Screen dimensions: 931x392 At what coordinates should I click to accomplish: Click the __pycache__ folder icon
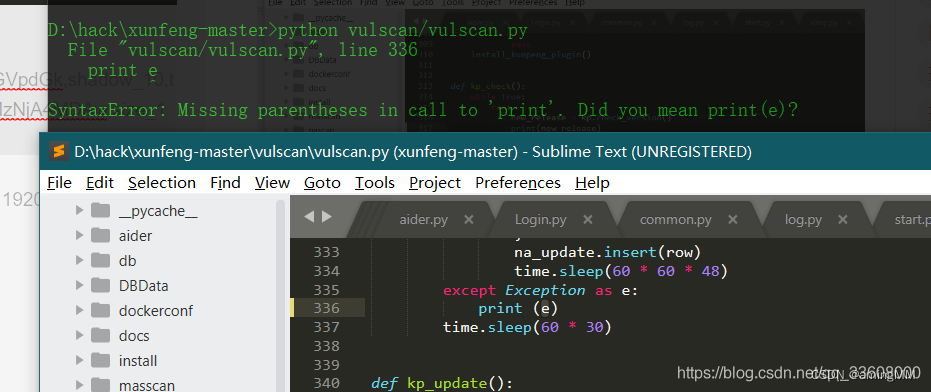(x=101, y=210)
